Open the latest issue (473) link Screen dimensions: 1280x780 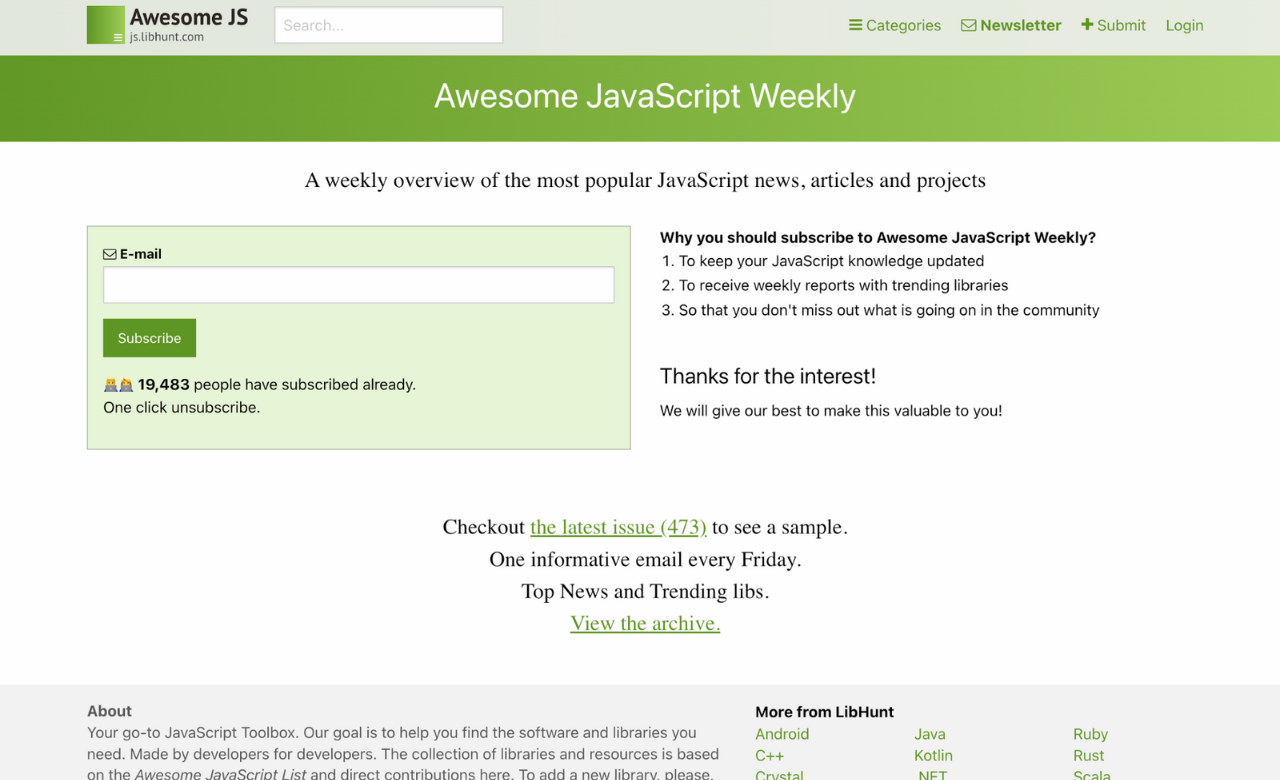pos(618,527)
